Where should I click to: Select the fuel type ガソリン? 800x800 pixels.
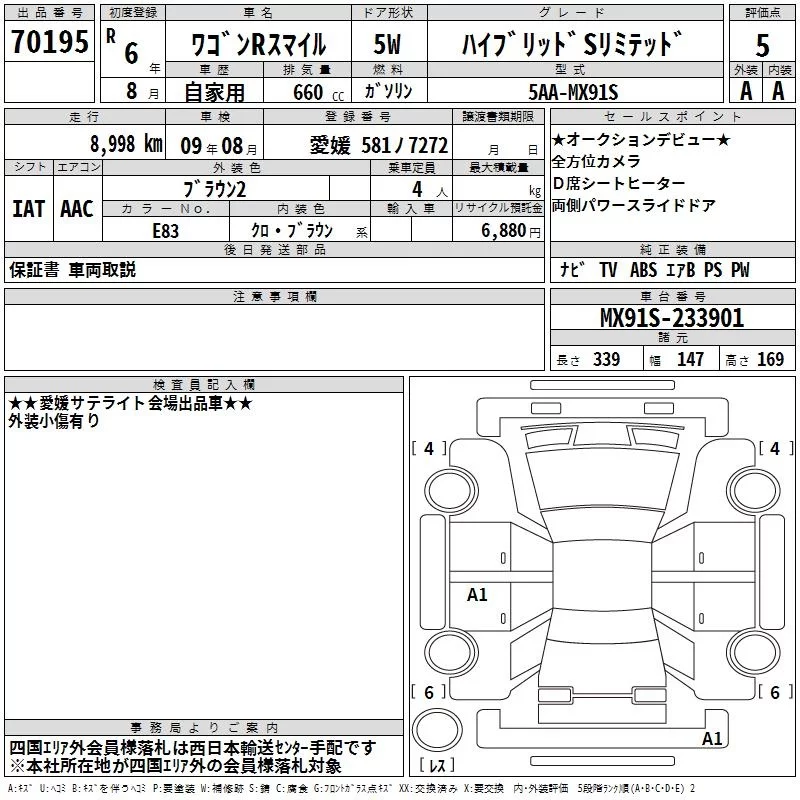tap(388, 91)
